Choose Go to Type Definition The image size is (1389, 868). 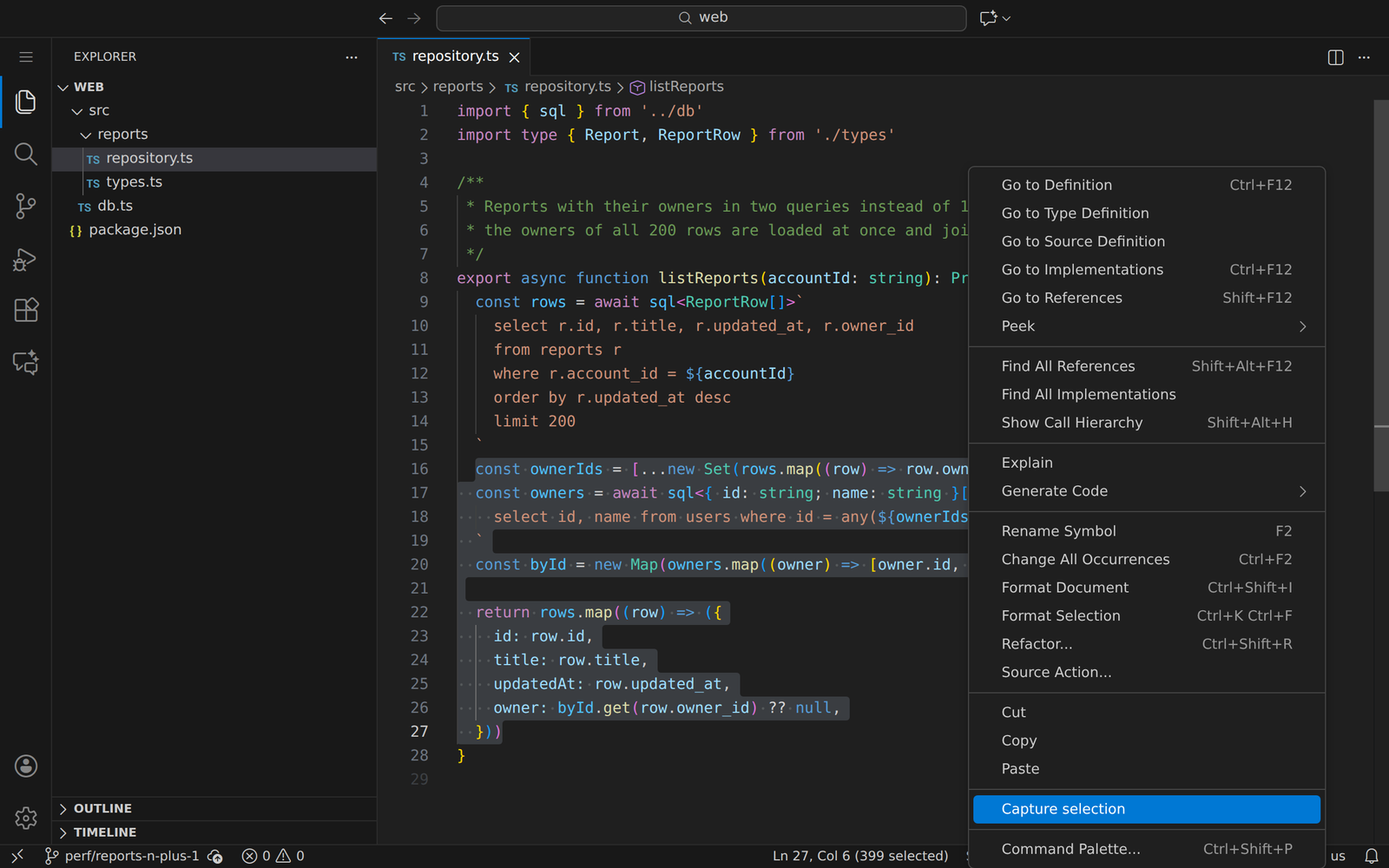[x=1147, y=214]
